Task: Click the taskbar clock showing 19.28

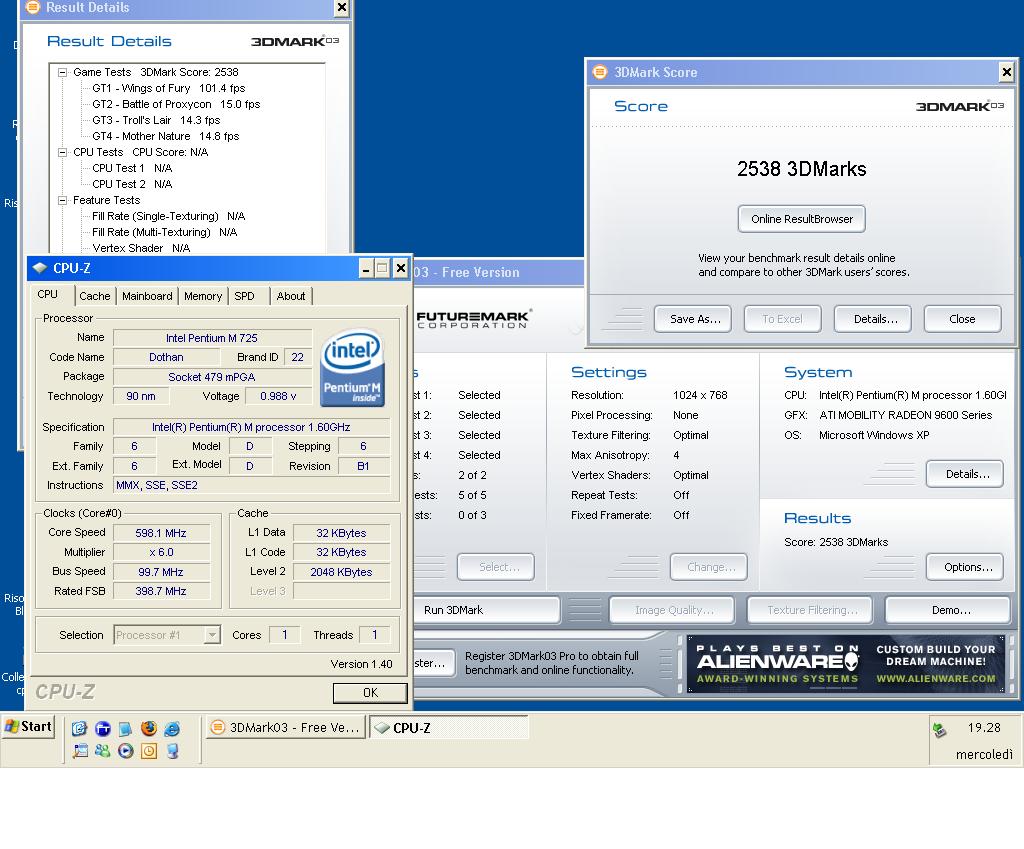Action: click(984, 727)
